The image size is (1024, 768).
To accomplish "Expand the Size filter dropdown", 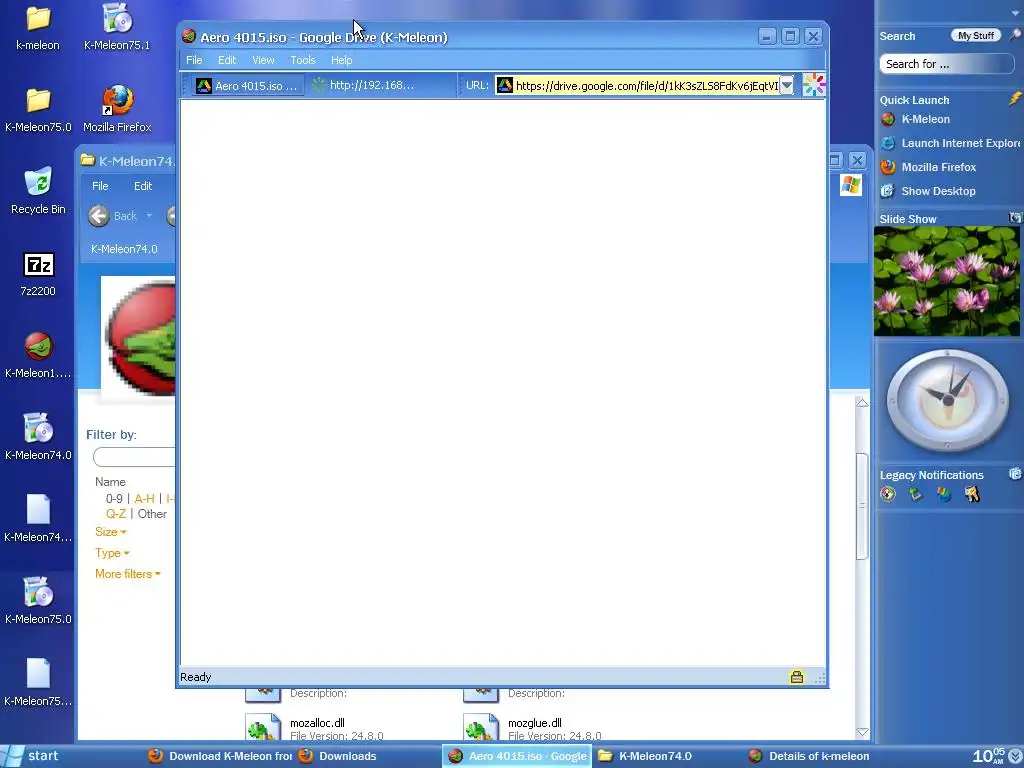I will [x=111, y=532].
